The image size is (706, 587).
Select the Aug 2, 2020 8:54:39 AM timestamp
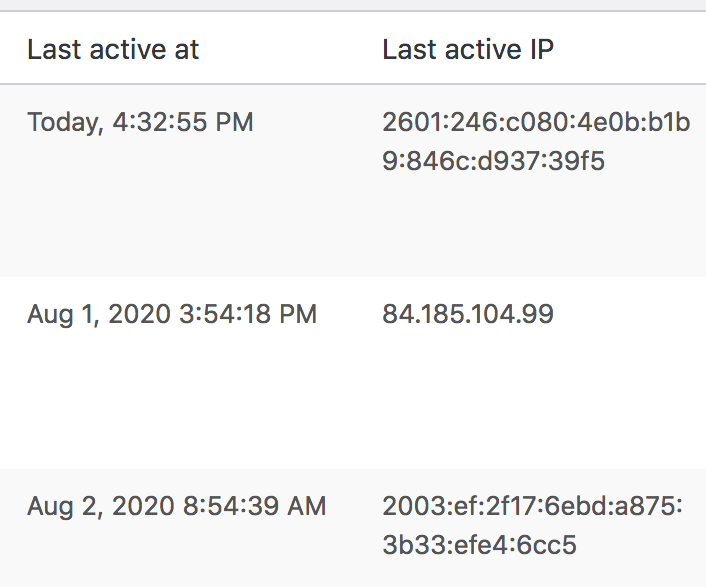point(176,506)
